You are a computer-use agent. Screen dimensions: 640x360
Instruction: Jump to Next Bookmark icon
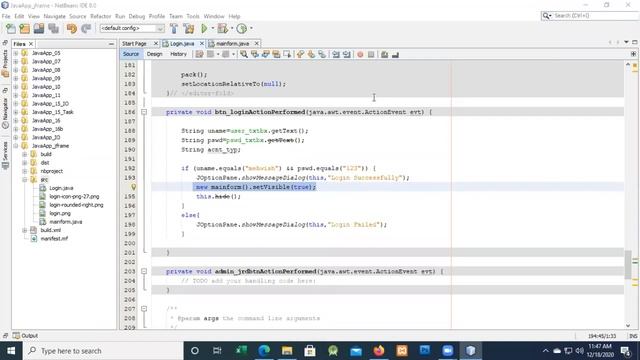coord(311,54)
